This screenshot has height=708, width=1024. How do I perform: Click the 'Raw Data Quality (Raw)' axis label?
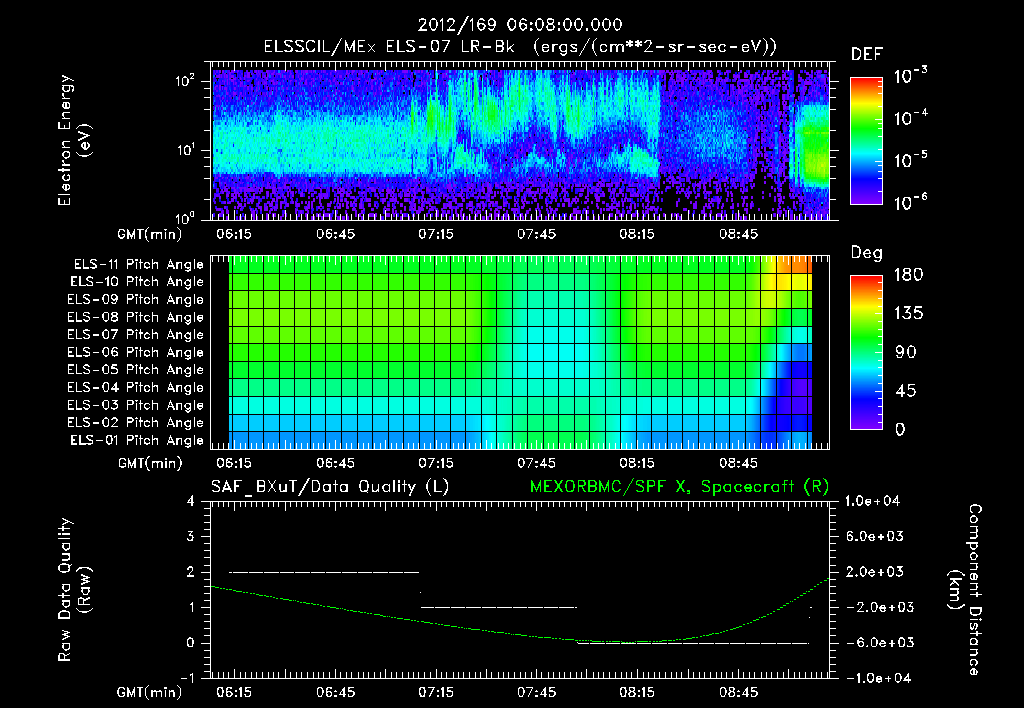pos(75,590)
